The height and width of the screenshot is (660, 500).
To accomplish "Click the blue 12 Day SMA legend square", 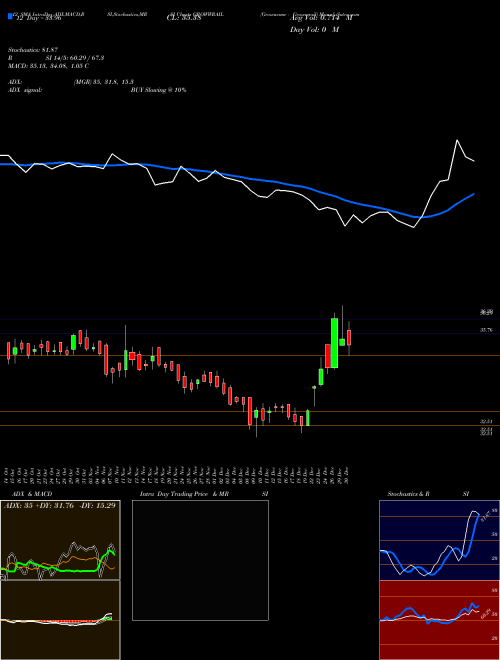I will click(10, 16).
